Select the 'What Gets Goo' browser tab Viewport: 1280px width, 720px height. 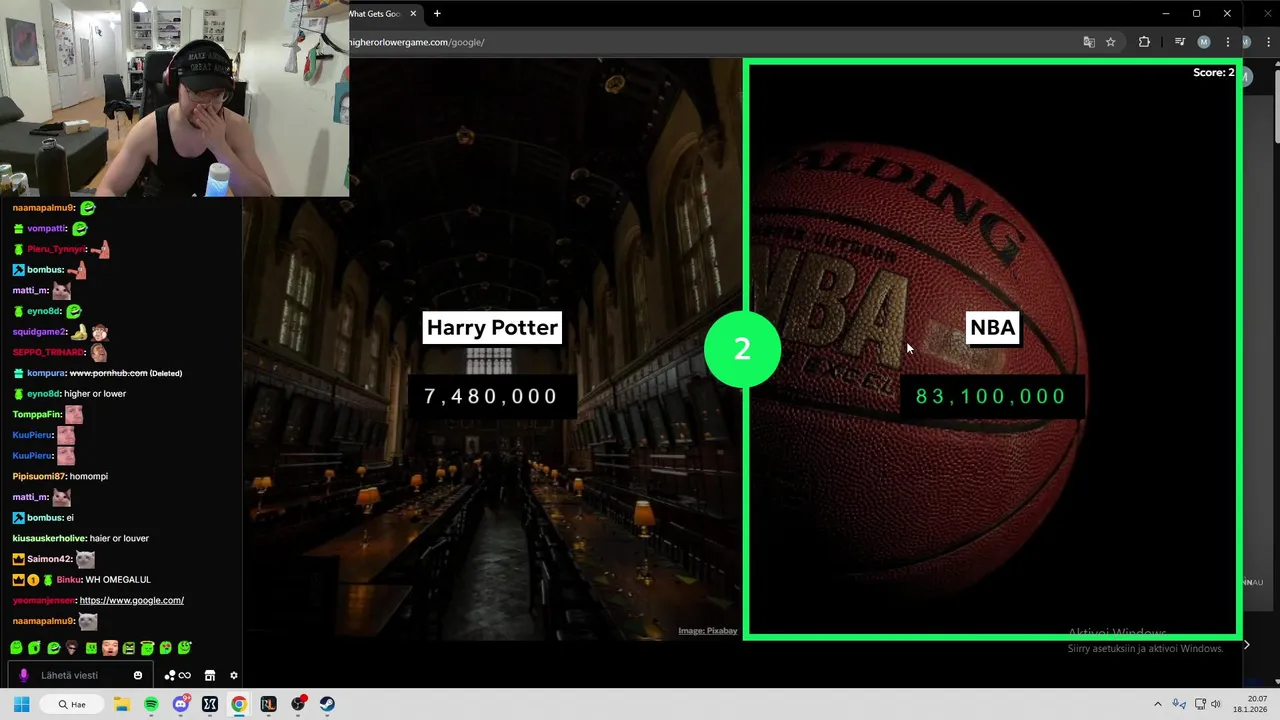pos(385,14)
